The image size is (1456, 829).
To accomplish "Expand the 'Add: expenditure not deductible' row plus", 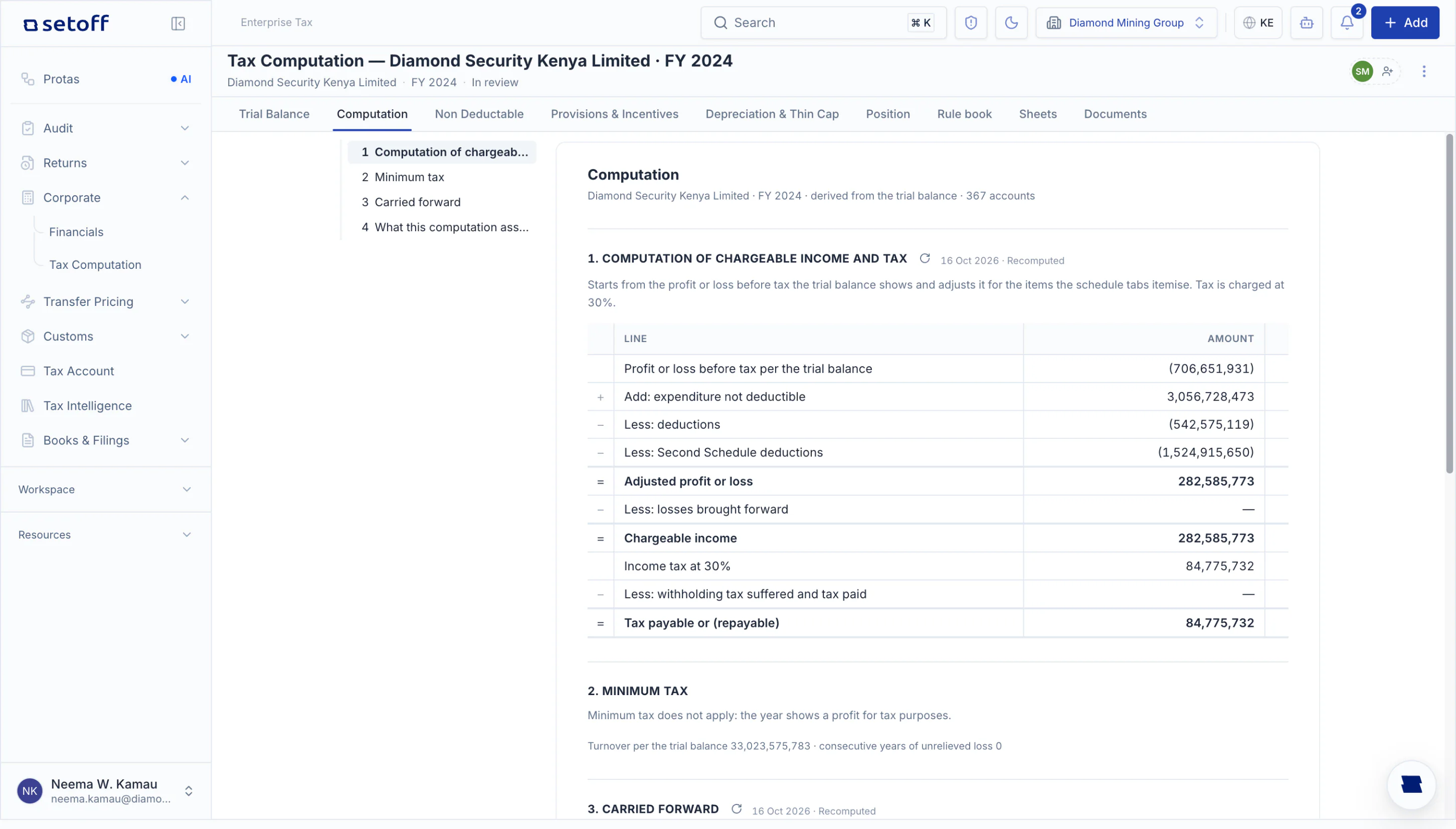I will [600, 397].
